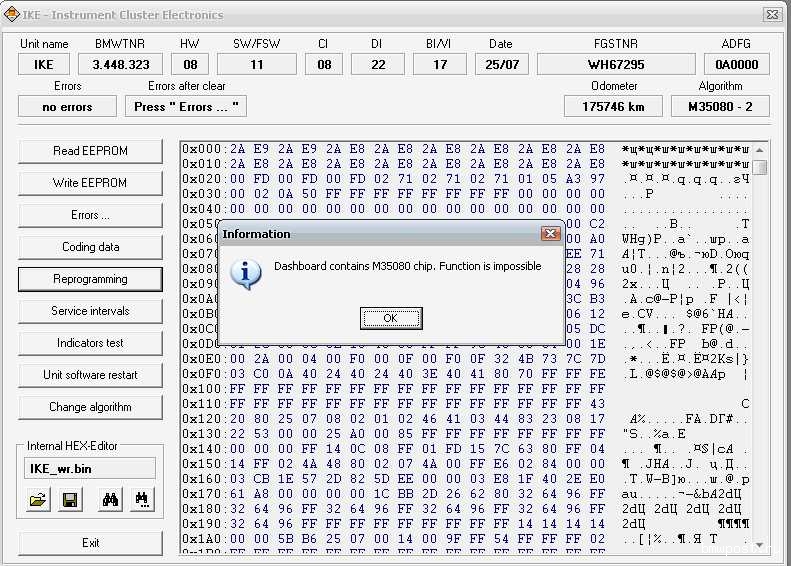Click the Write EEPROM button
This screenshot has width=791, height=566.
tap(90, 183)
